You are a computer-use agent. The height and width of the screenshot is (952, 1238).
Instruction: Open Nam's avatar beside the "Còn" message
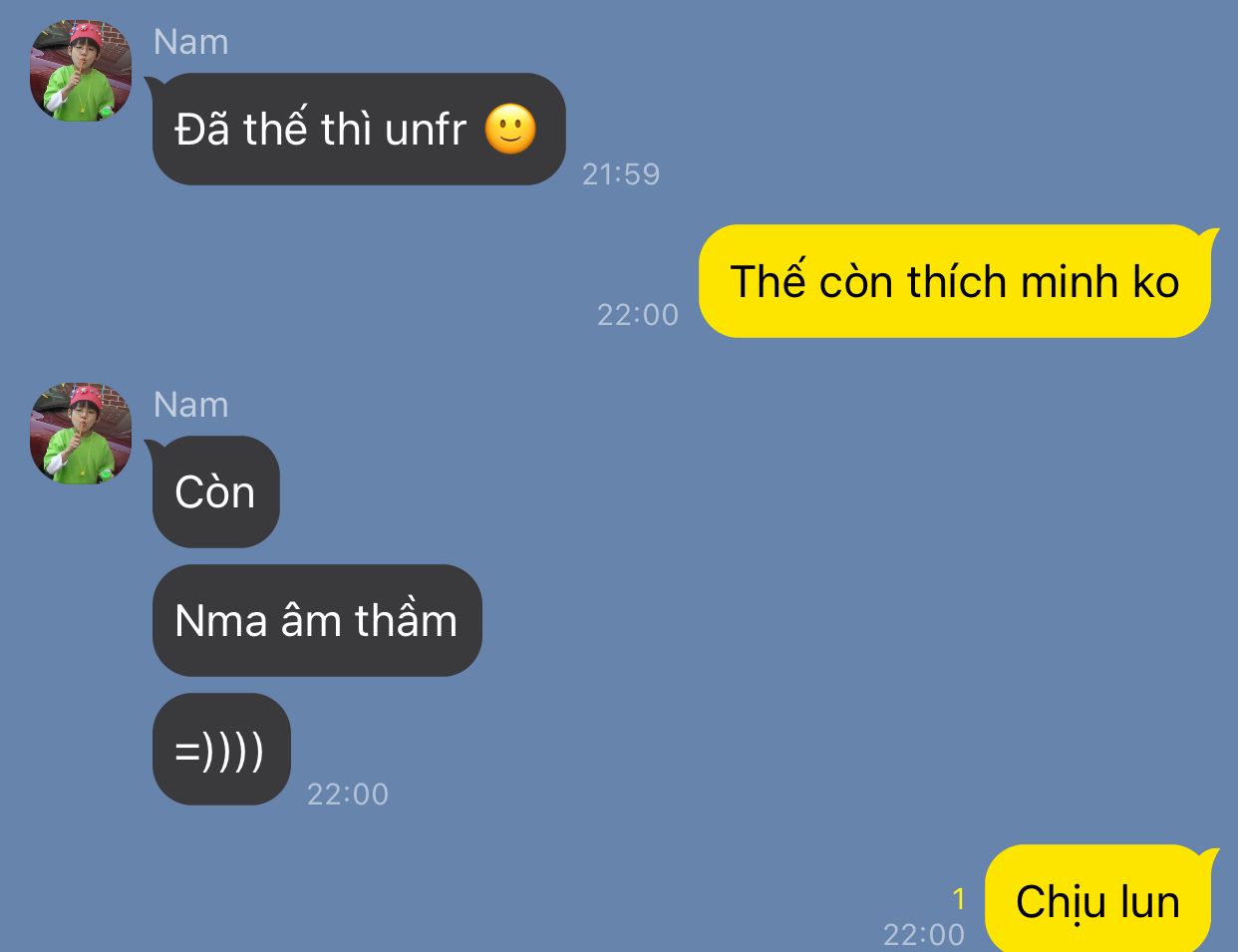81,434
